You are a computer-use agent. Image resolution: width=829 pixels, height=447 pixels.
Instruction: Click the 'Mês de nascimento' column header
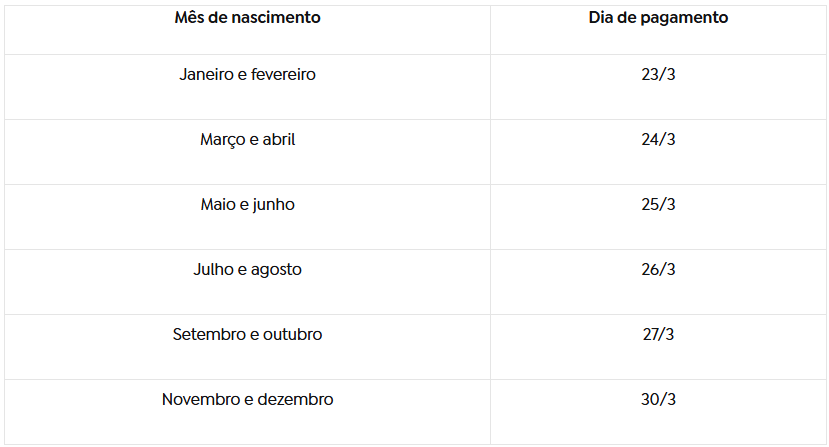pyautogui.click(x=247, y=18)
